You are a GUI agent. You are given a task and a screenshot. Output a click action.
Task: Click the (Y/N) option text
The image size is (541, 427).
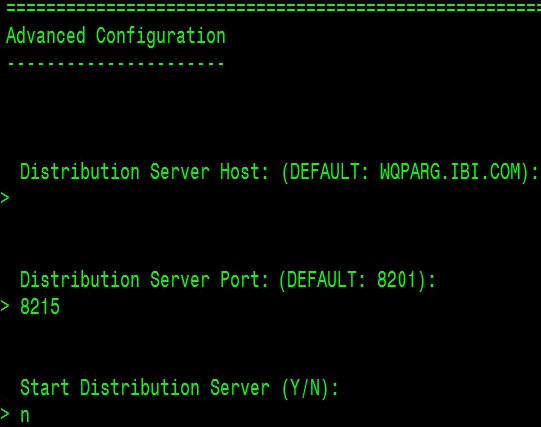pyautogui.click(x=305, y=388)
